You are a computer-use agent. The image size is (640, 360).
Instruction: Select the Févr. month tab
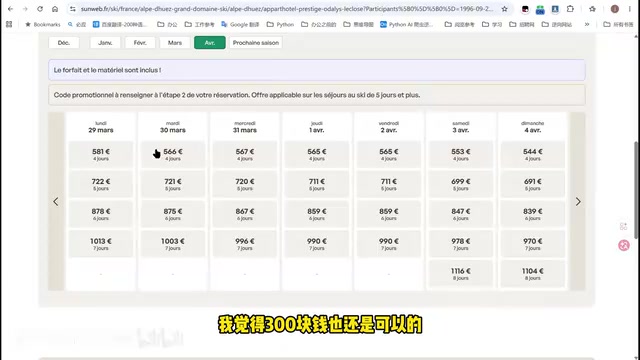pos(140,42)
